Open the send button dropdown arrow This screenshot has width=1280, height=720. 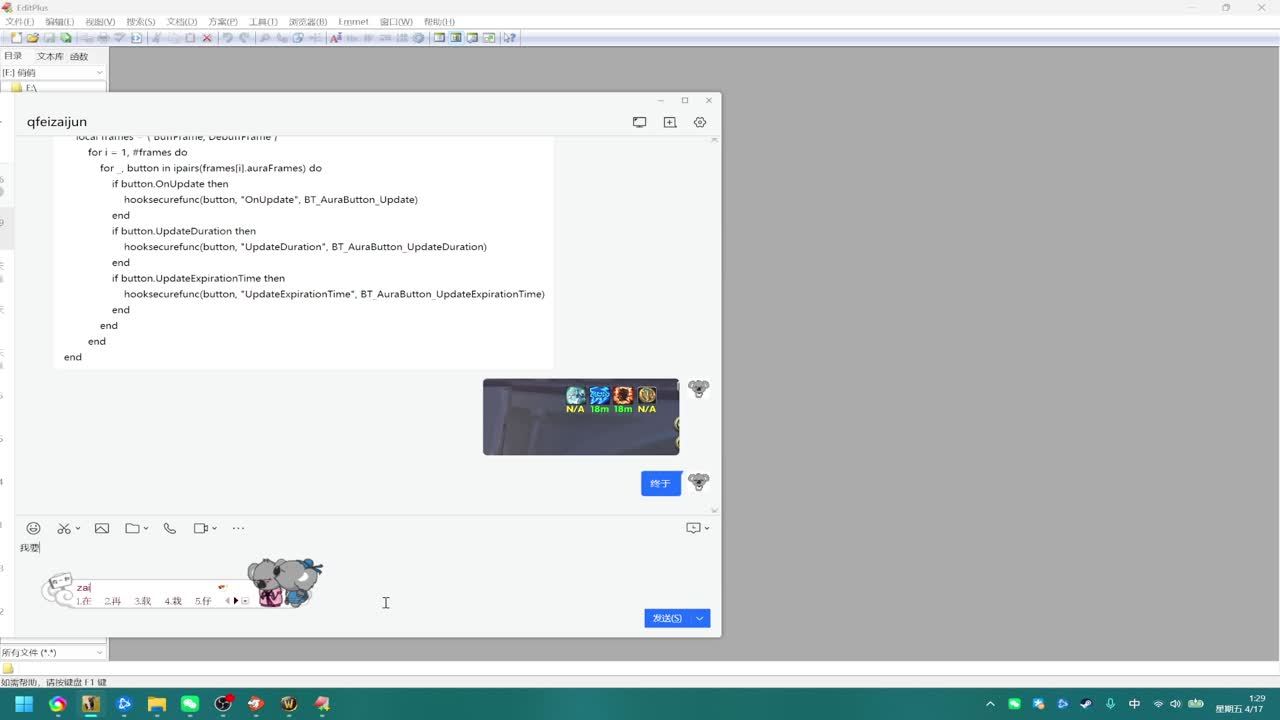pyautogui.click(x=700, y=618)
